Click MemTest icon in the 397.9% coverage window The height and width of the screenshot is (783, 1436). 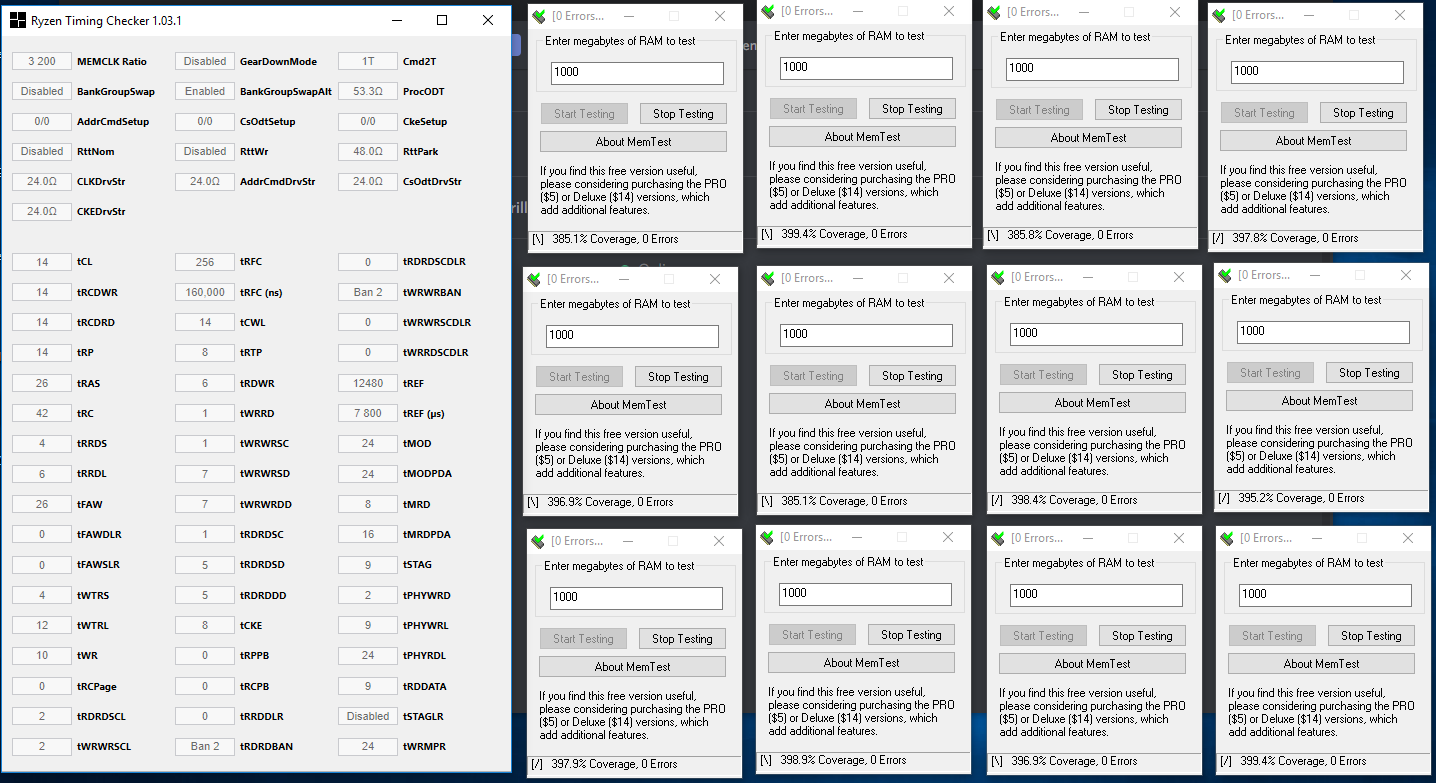[538, 541]
